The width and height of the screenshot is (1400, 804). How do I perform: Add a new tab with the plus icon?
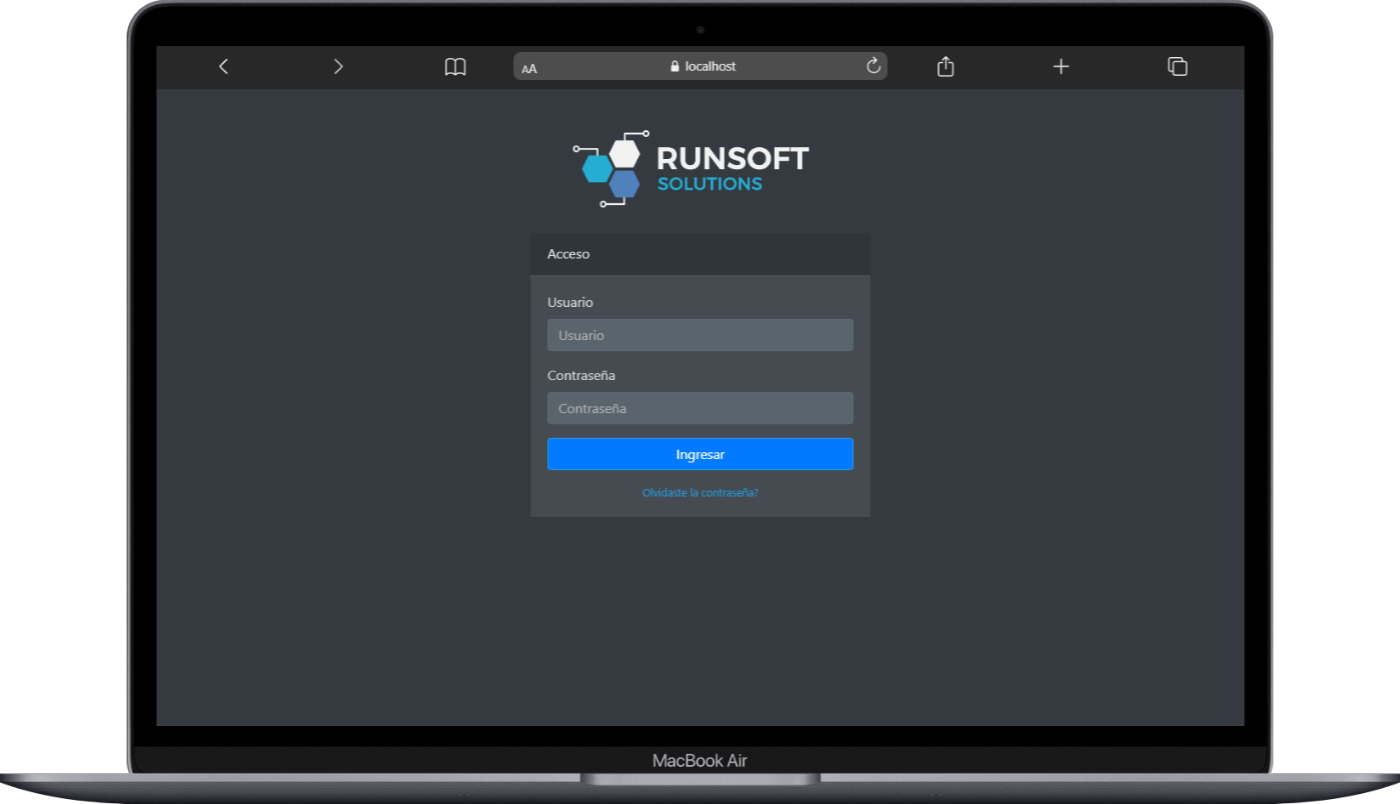[x=1061, y=66]
